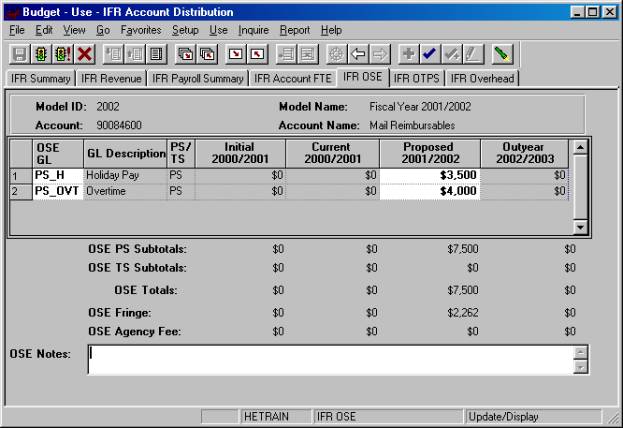Click the left arrow back icon
The image size is (623, 428).
pos(357,54)
